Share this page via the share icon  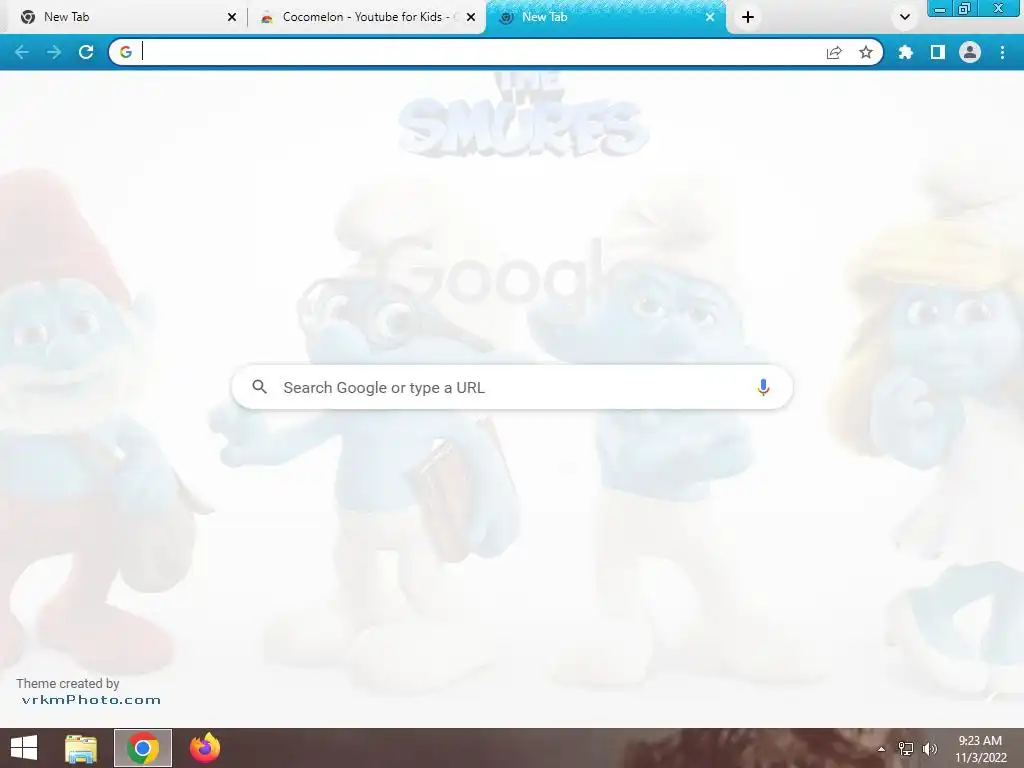(834, 52)
